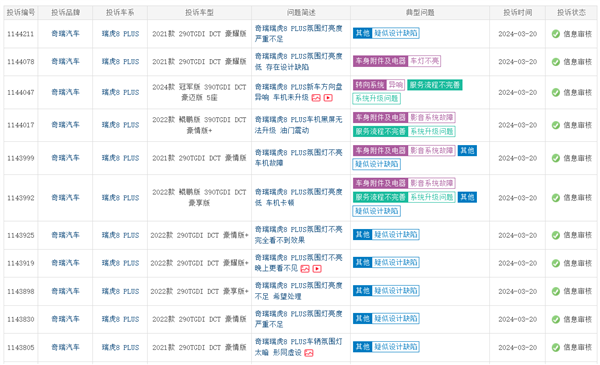Click the 疑似设计缺陷 tag in complaint 1143999
The width and height of the screenshot is (600, 365).
(x=377, y=165)
